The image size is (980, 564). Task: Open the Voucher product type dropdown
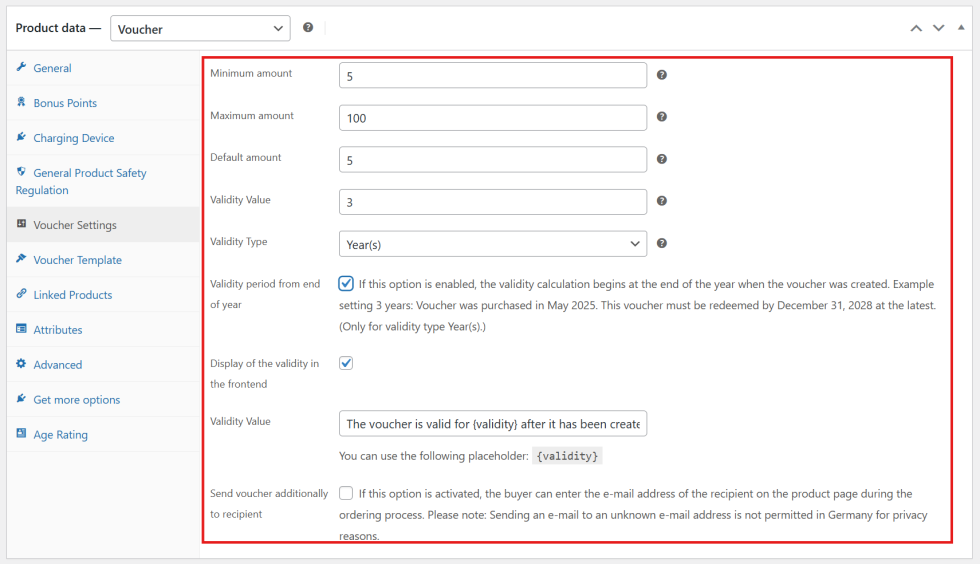(200, 29)
